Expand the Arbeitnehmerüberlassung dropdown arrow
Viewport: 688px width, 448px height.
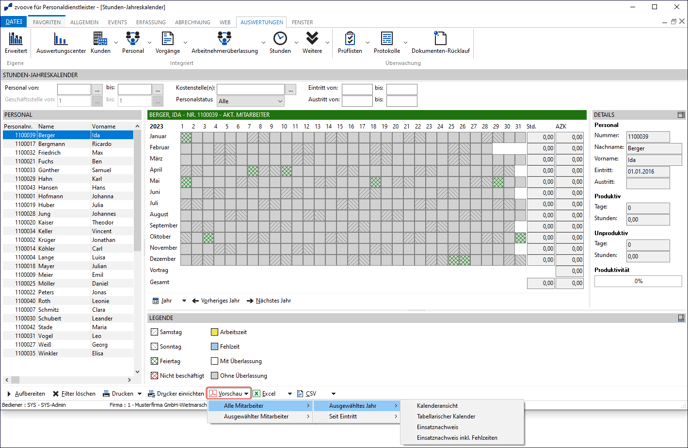[x=263, y=43]
